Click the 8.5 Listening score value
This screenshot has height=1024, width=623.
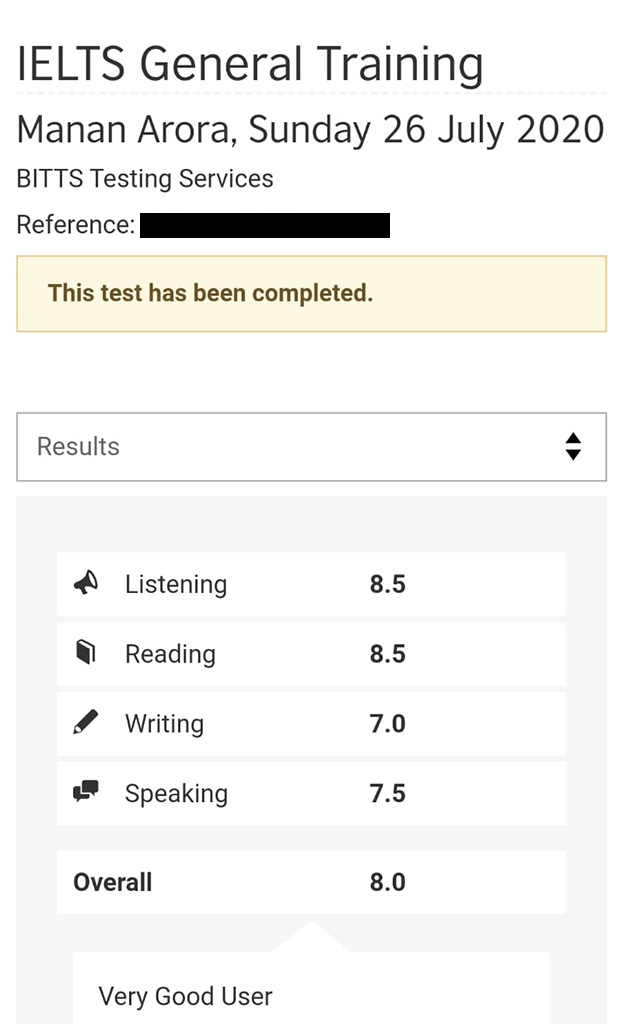387,584
